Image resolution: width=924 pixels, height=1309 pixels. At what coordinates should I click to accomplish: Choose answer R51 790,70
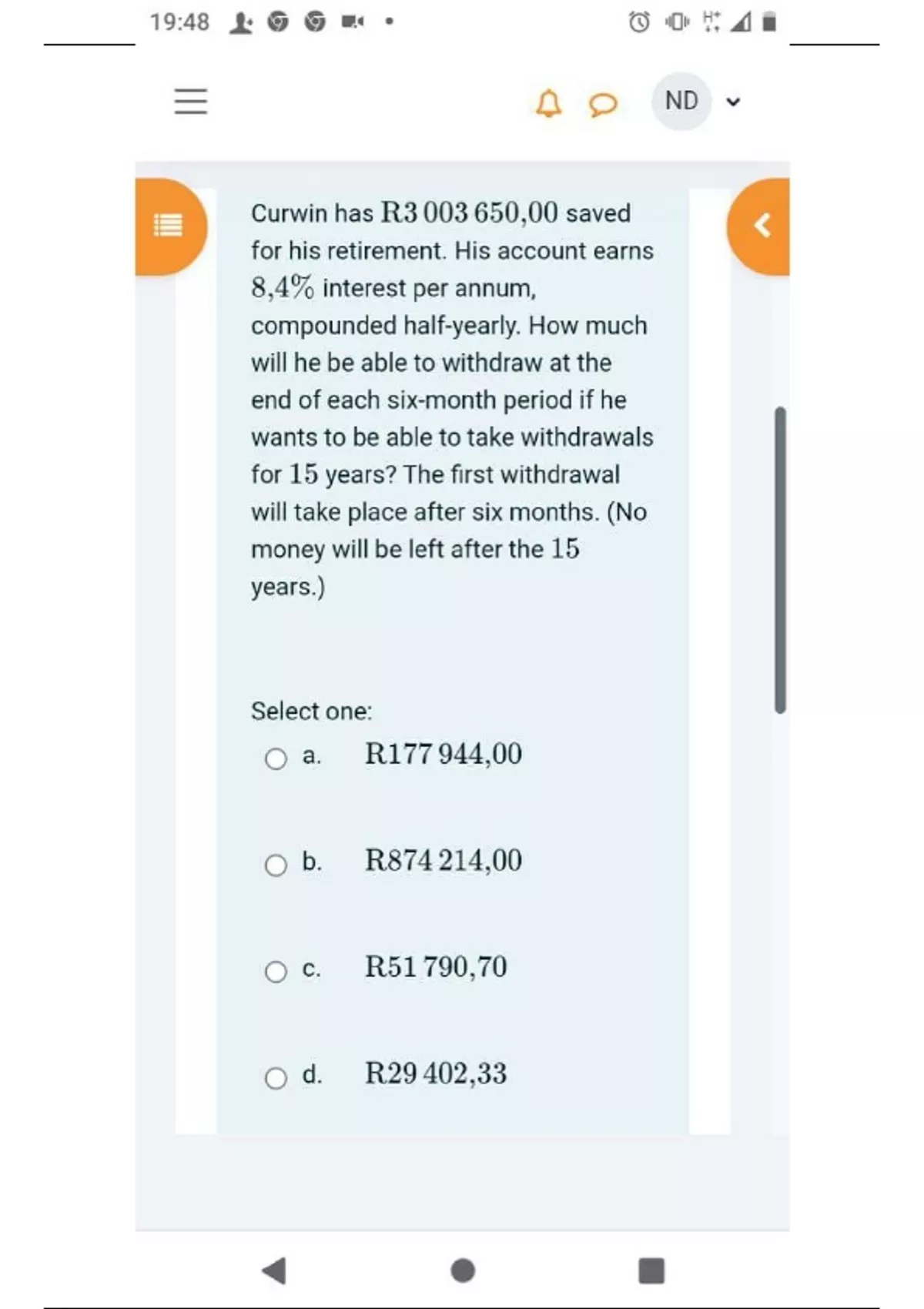click(436, 966)
